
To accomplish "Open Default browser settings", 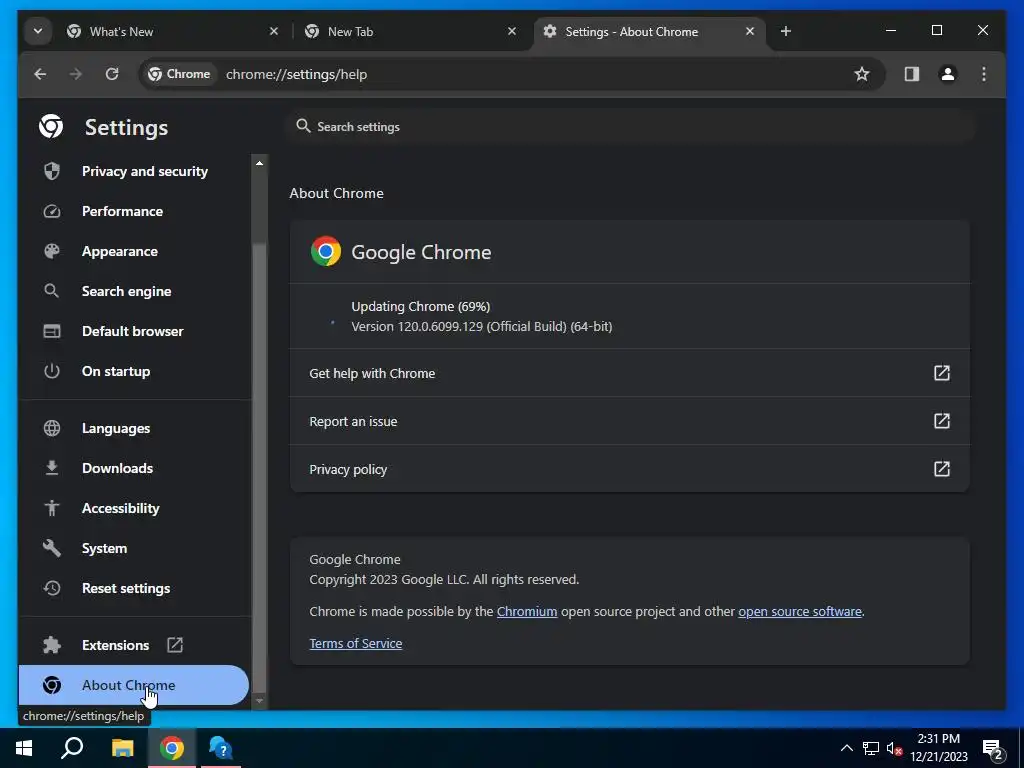I will 135,331.
